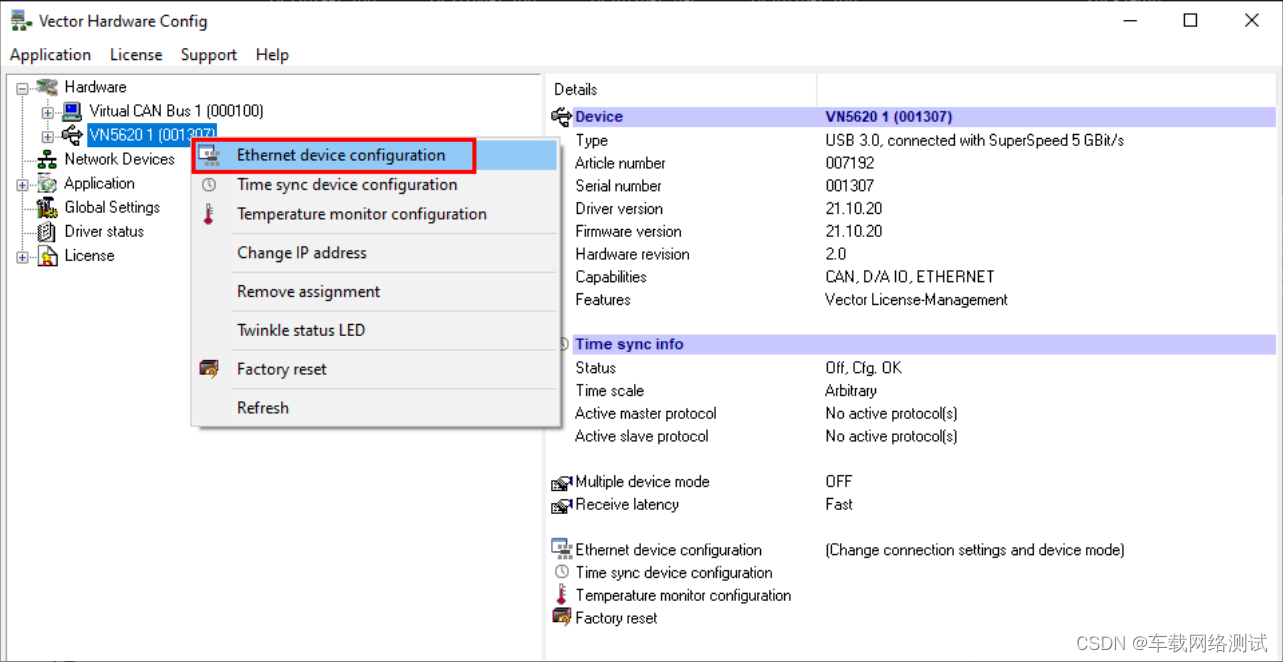This screenshot has height=662, width=1283.
Task: Click the Network Devices tree icon
Action: click(x=47, y=160)
